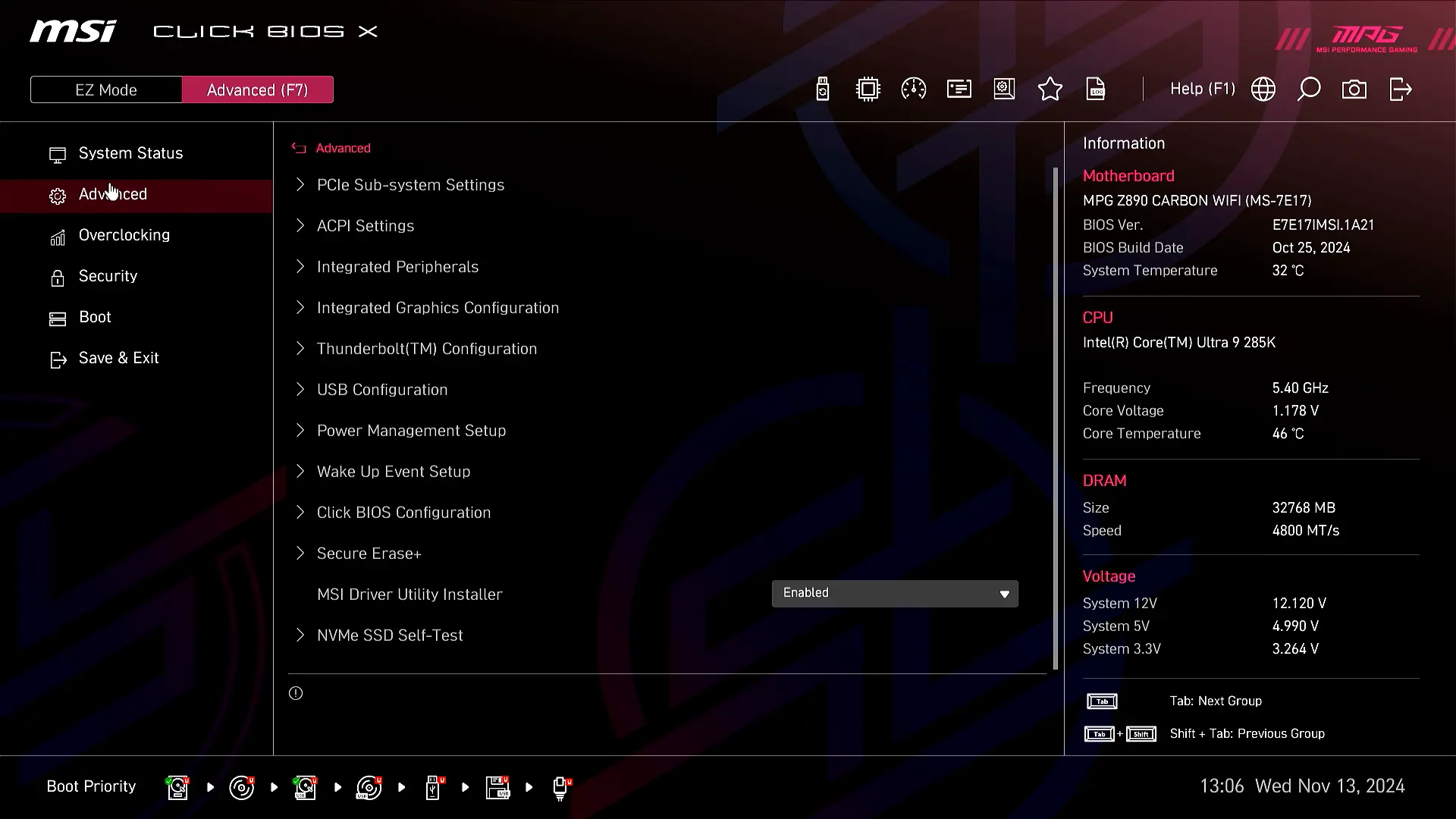Take screenshot with camera icon
Screen dimensions: 1456x819
1354,89
